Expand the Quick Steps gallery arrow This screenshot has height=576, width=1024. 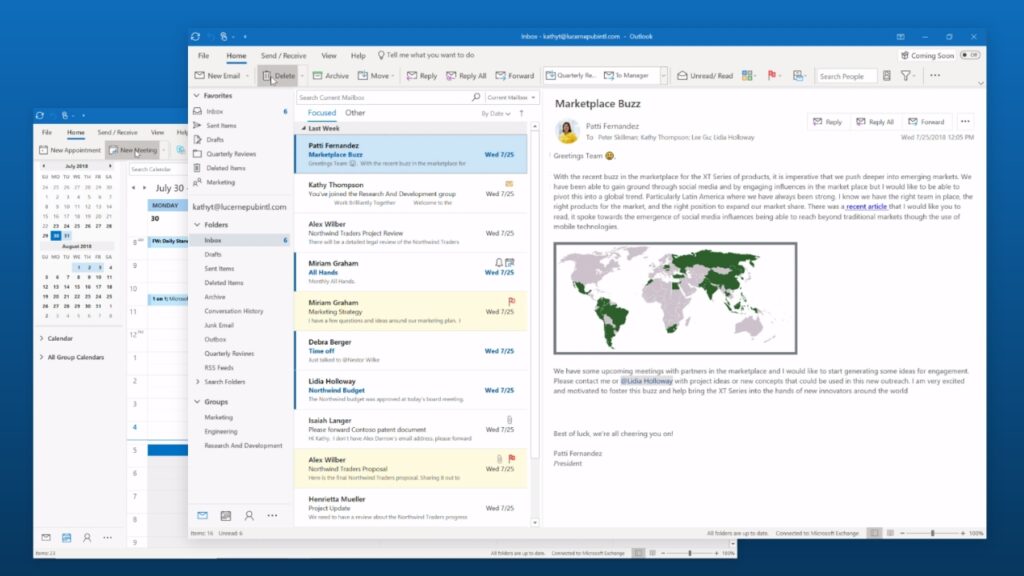coord(664,76)
